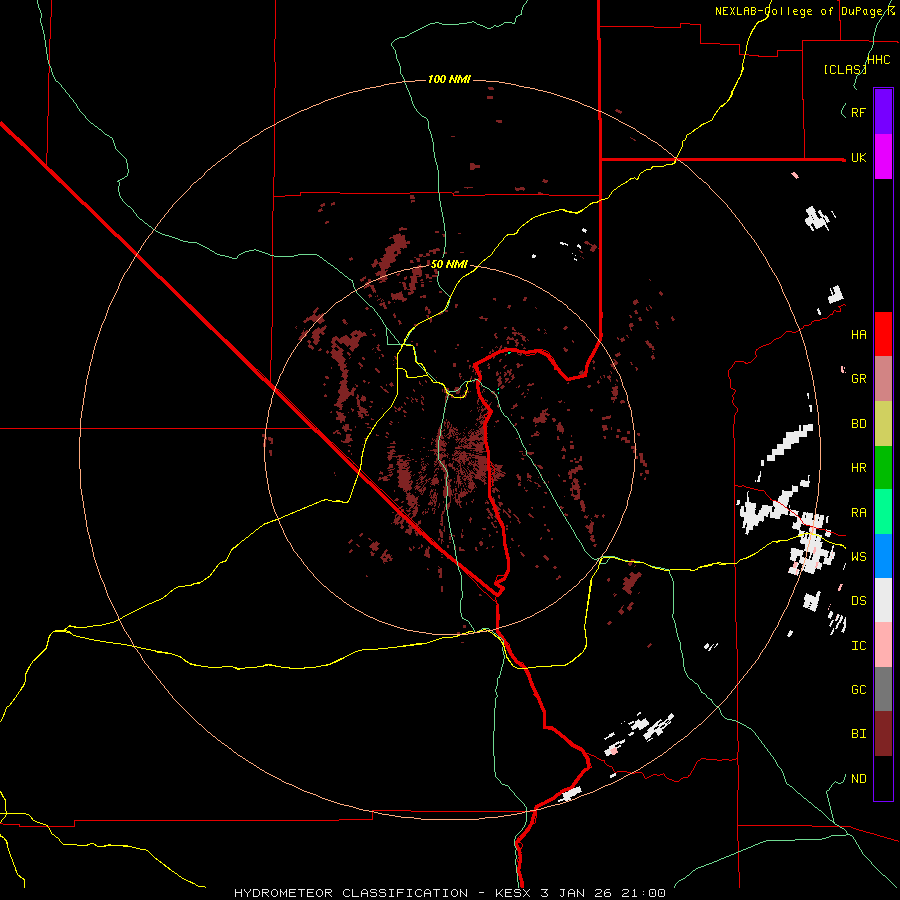
Task: Select the HA legend label
Action: tap(858, 335)
